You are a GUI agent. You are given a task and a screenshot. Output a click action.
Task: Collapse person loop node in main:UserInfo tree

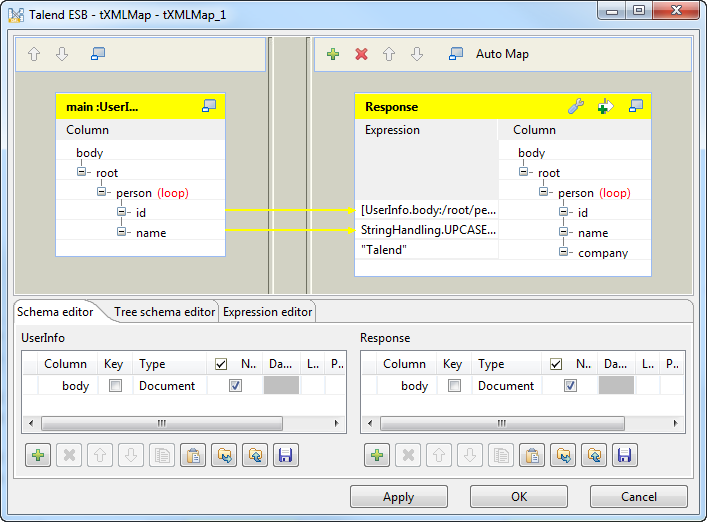tap(101, 192)
